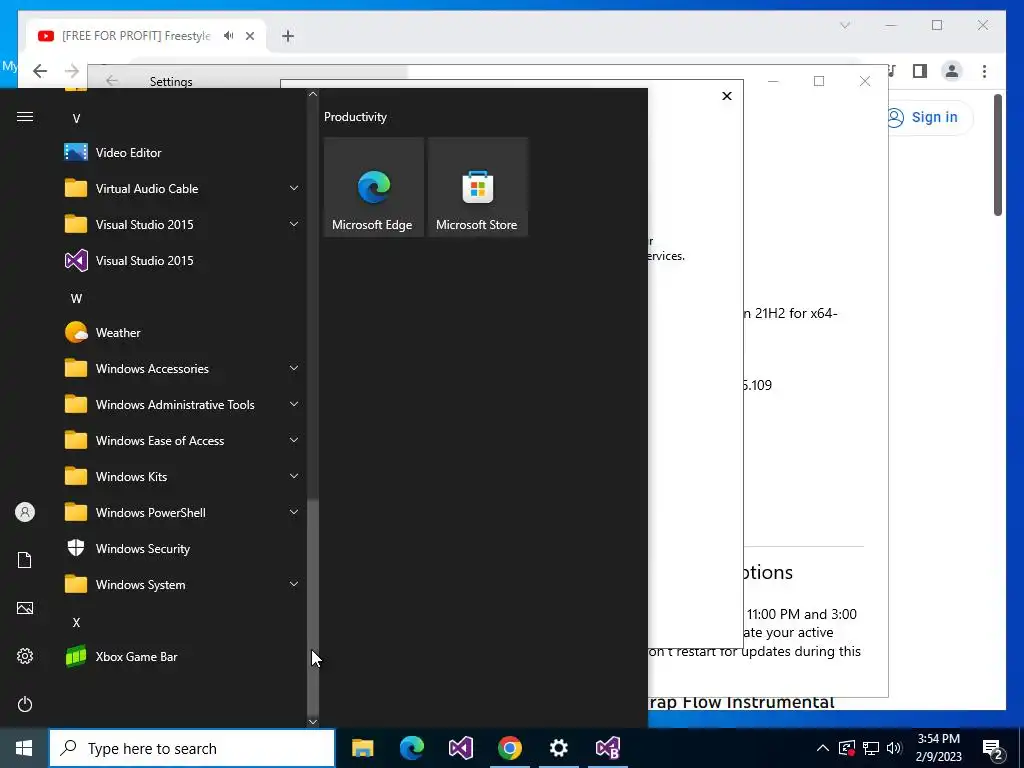Click the W letter header in app list
Image resolution: width=1024 pixels, height=768 pixels.
tap(76, 298)
